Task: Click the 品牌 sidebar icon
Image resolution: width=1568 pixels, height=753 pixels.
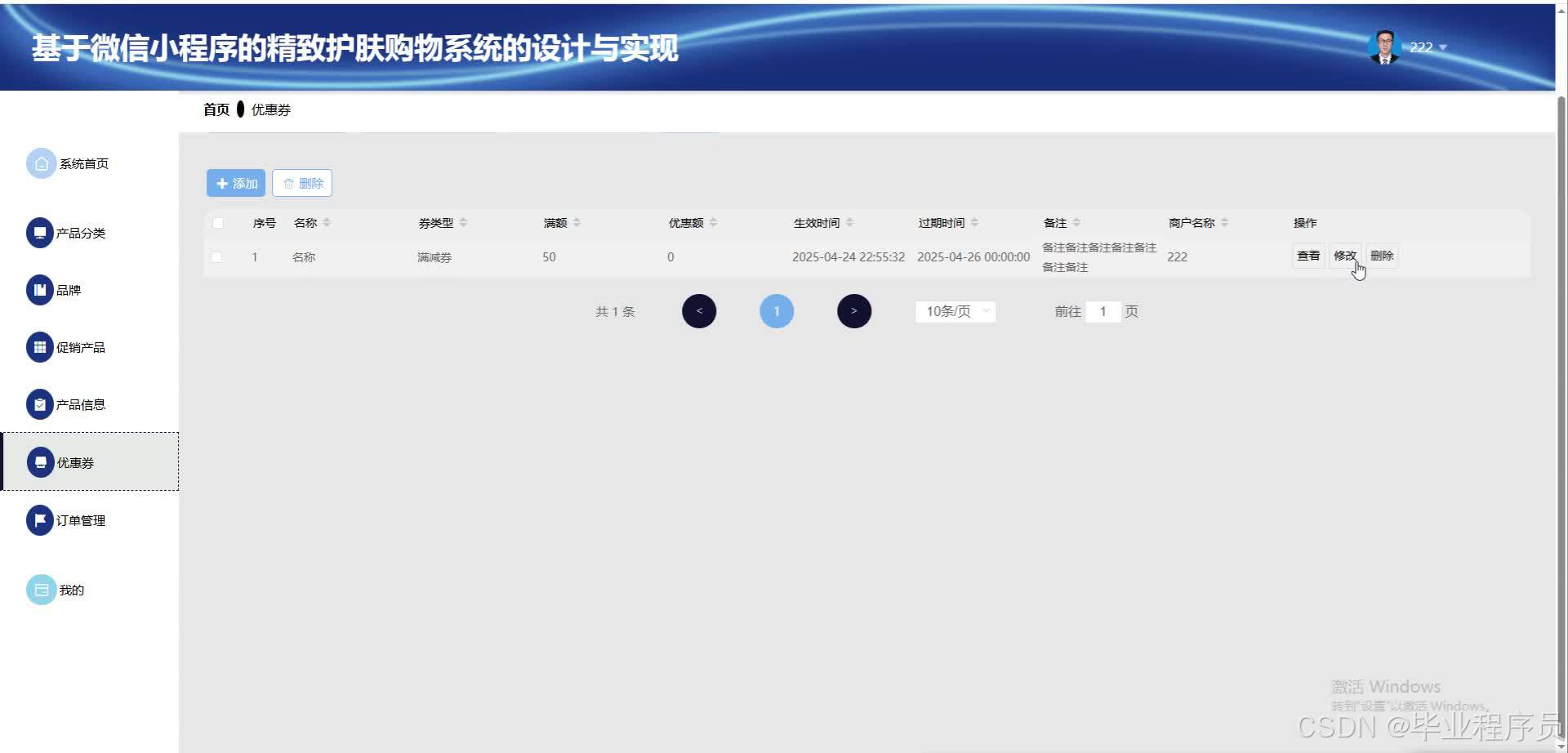Action: (42, 289)
